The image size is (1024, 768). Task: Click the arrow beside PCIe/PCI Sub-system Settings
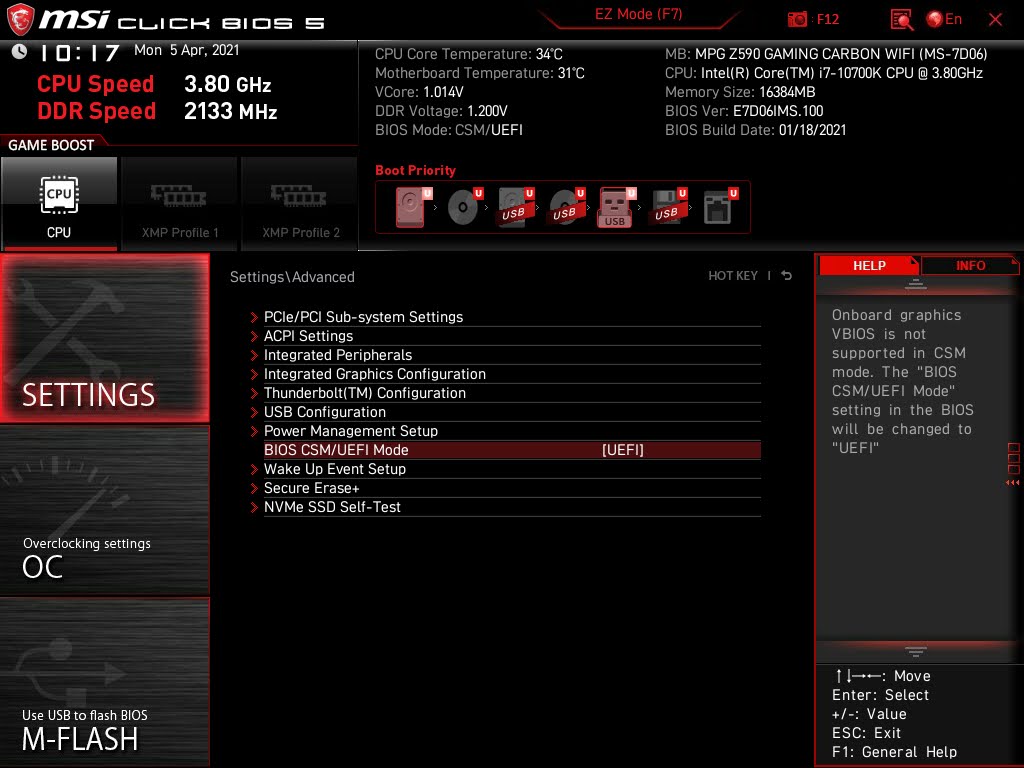pyautogui.click(x=254, y=317)
